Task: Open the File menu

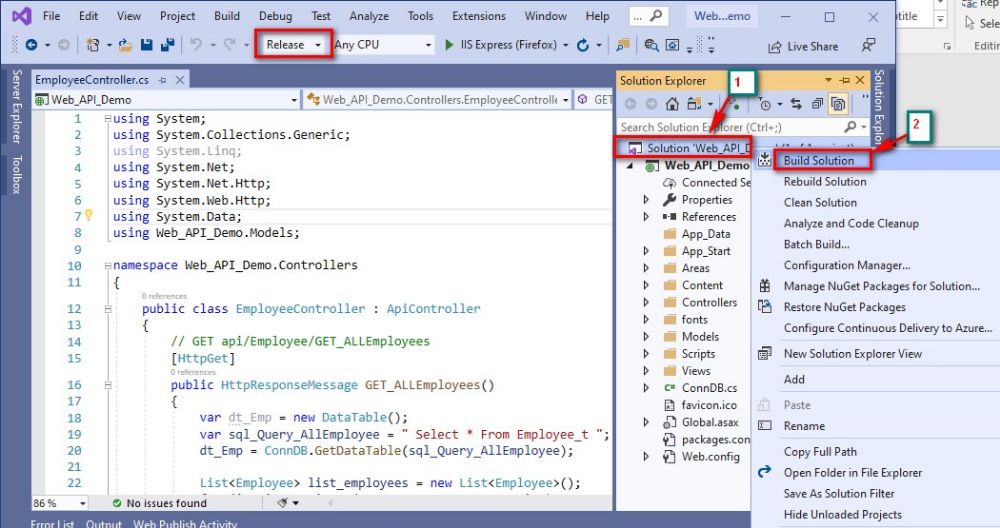Action: click(51, 16)
